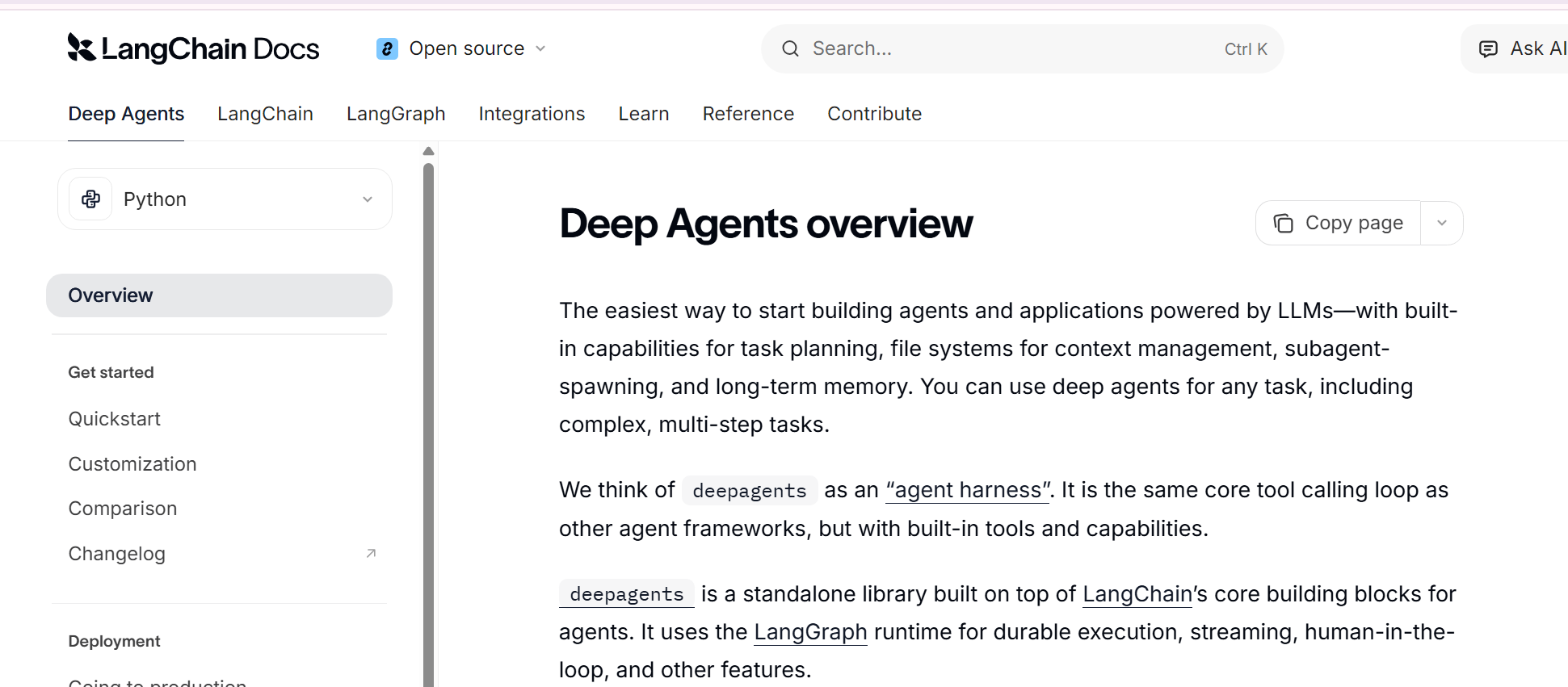Follow the LangGraph runtime link
The height and width of the screenshot is (687, 1568).
click(x=810, y=632)
